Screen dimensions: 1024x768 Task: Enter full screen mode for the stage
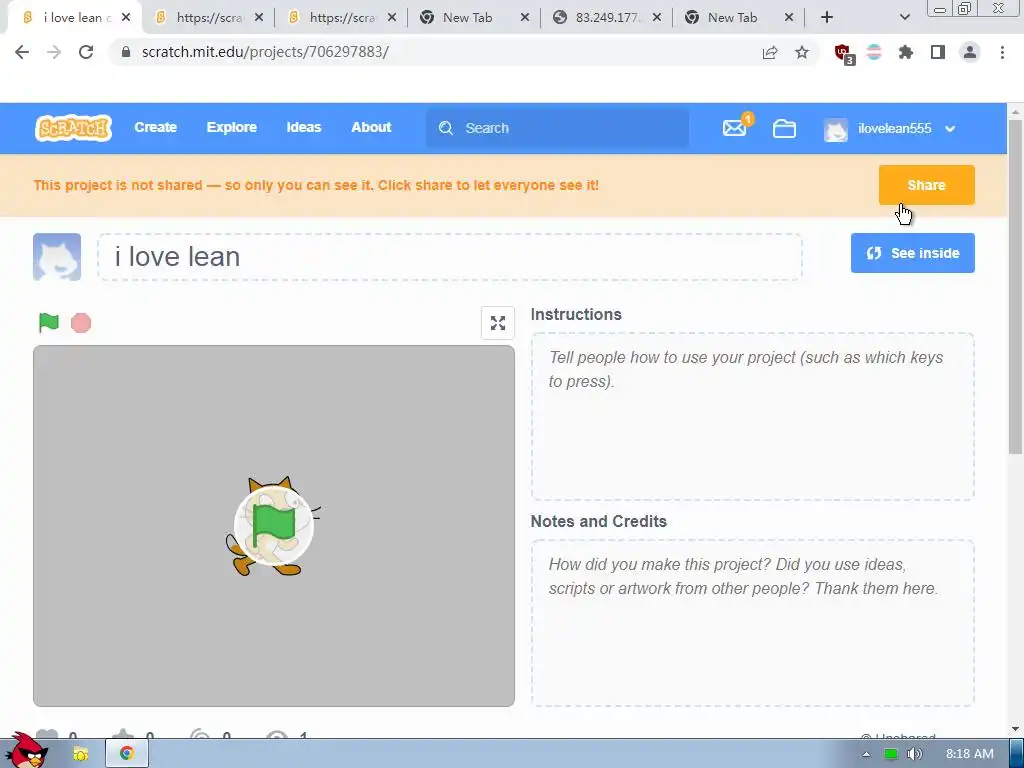click(x=498, y=323)
